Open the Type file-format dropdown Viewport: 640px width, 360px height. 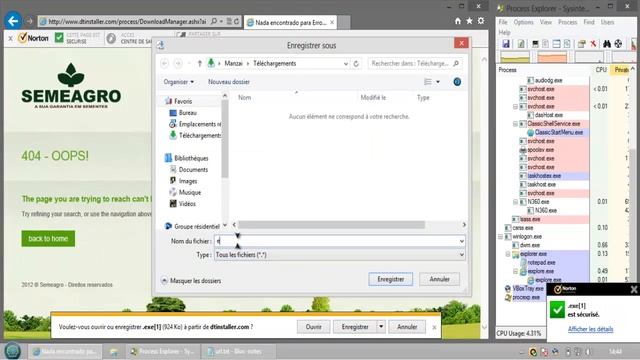coord(461,255)
